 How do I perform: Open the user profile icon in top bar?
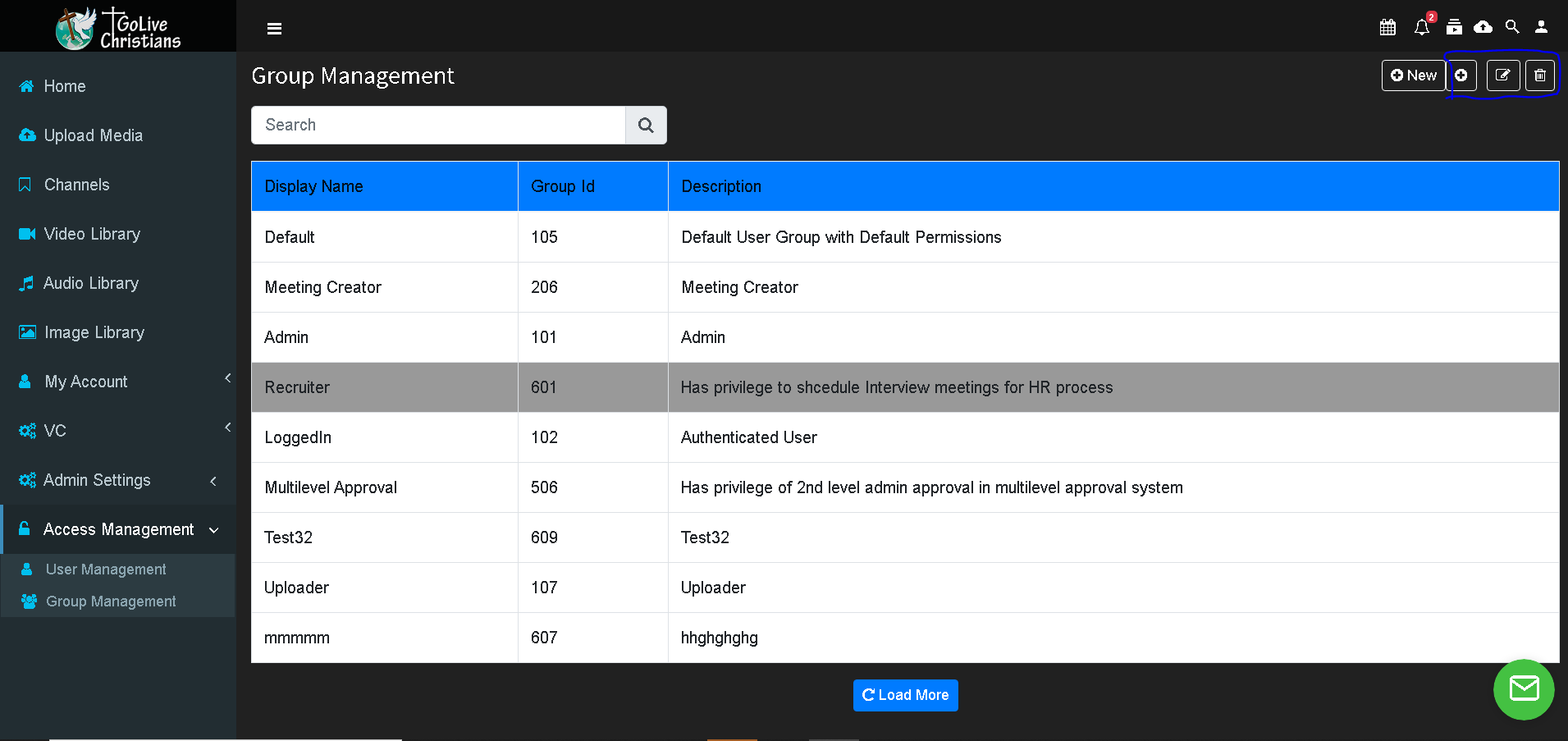click(x=1542, y=27)
